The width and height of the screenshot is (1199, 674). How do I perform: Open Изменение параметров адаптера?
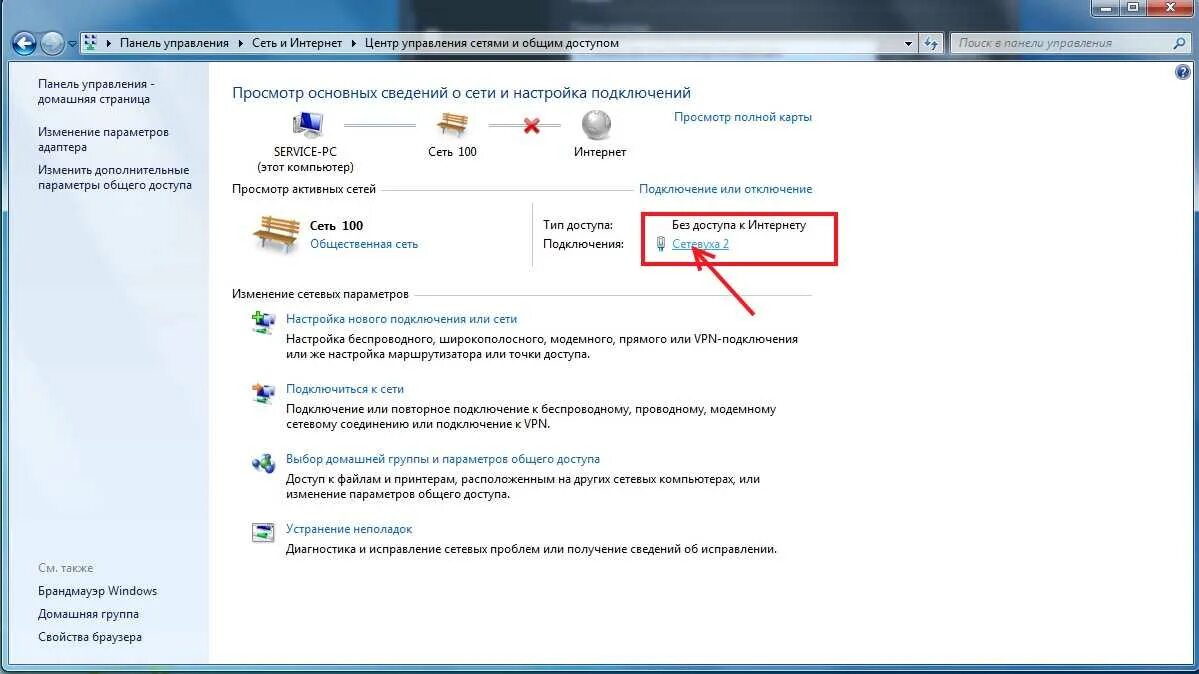tap(103, 139)
